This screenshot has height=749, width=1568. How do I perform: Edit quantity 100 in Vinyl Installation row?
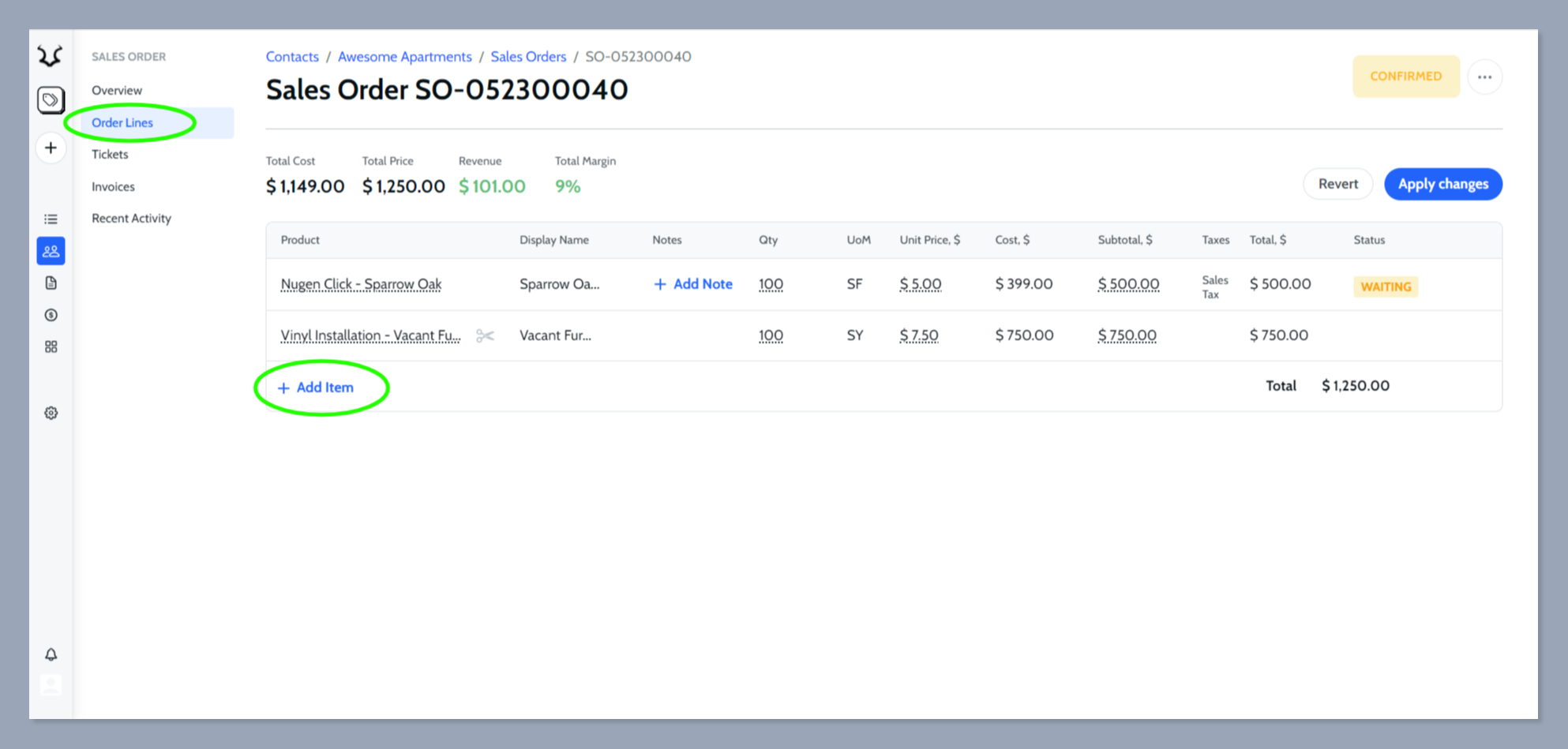click(x=771, y=335)
